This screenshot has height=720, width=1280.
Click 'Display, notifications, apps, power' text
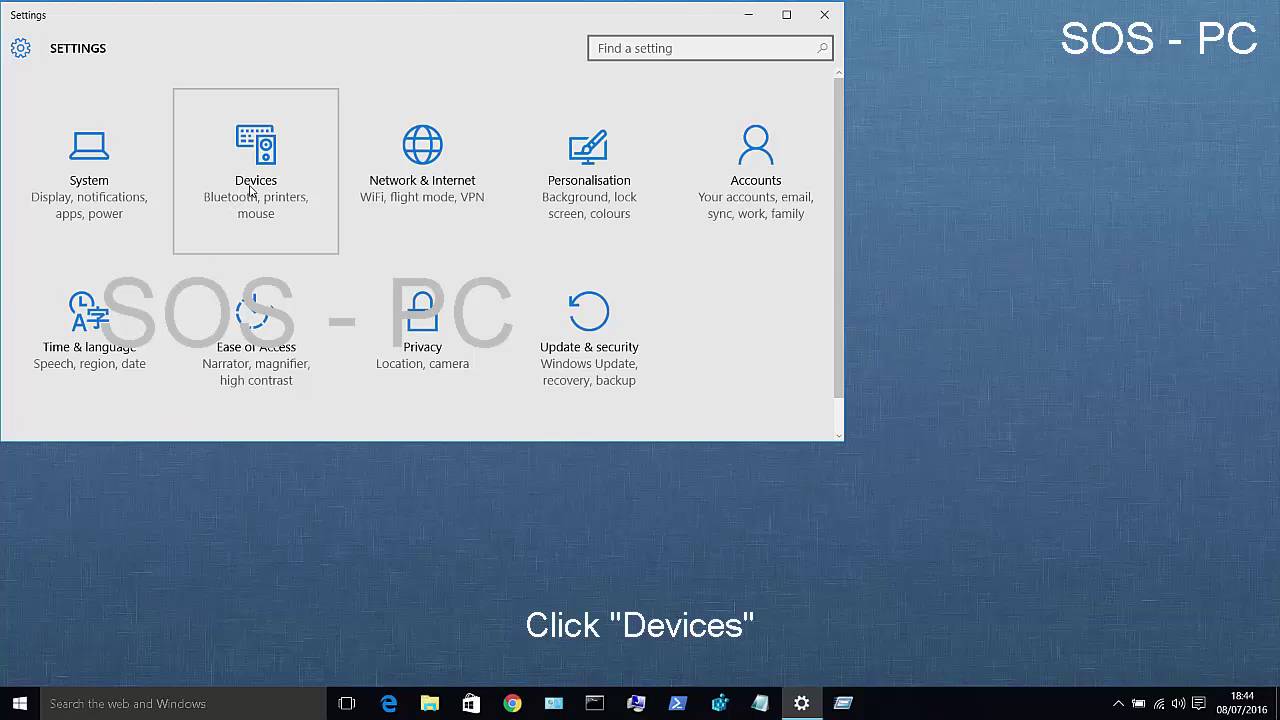pos(89,205)
